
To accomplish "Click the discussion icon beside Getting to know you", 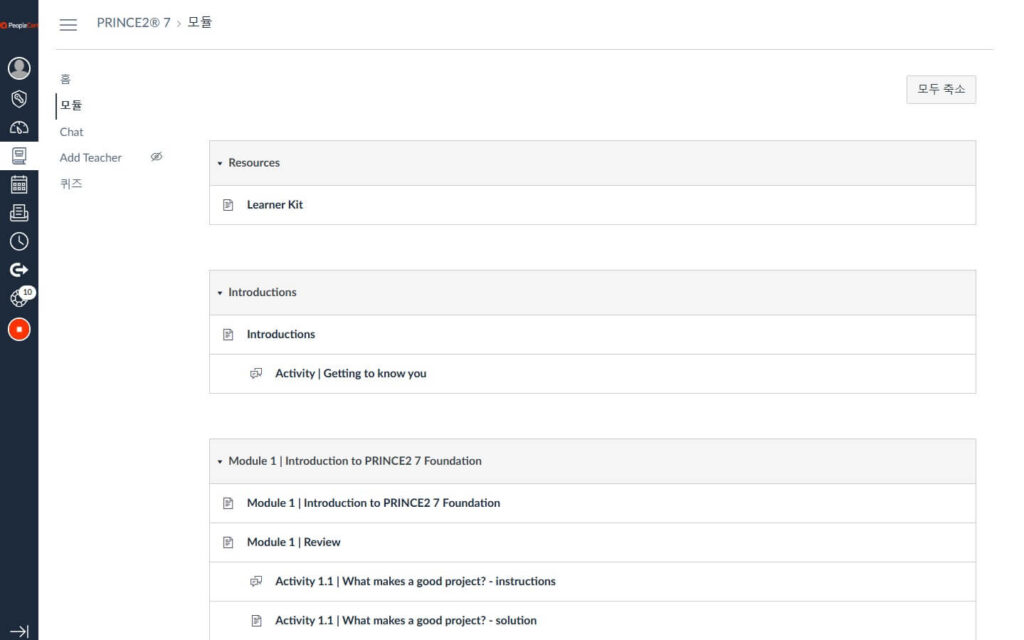I will point(256,374).
